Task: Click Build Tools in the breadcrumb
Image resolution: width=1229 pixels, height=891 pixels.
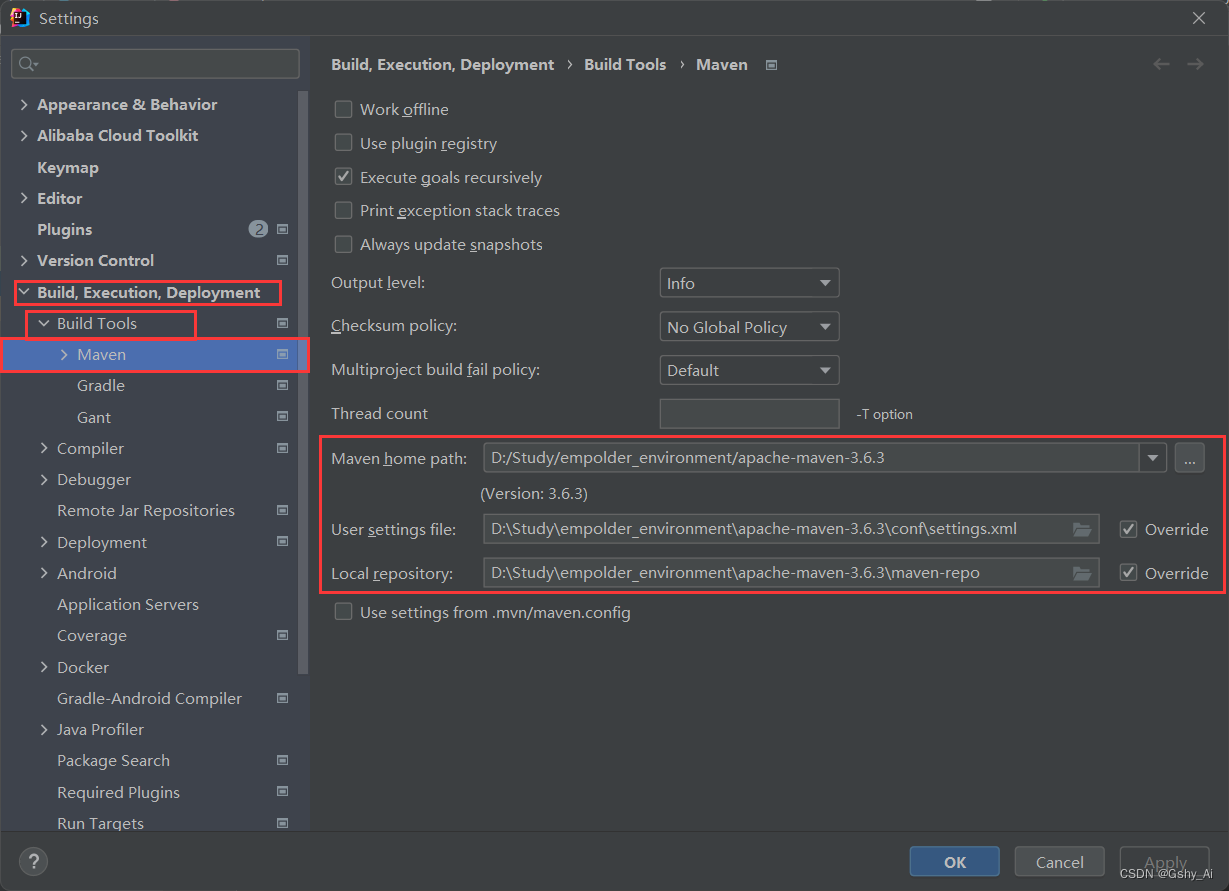Action: click(x=625, y=64)
